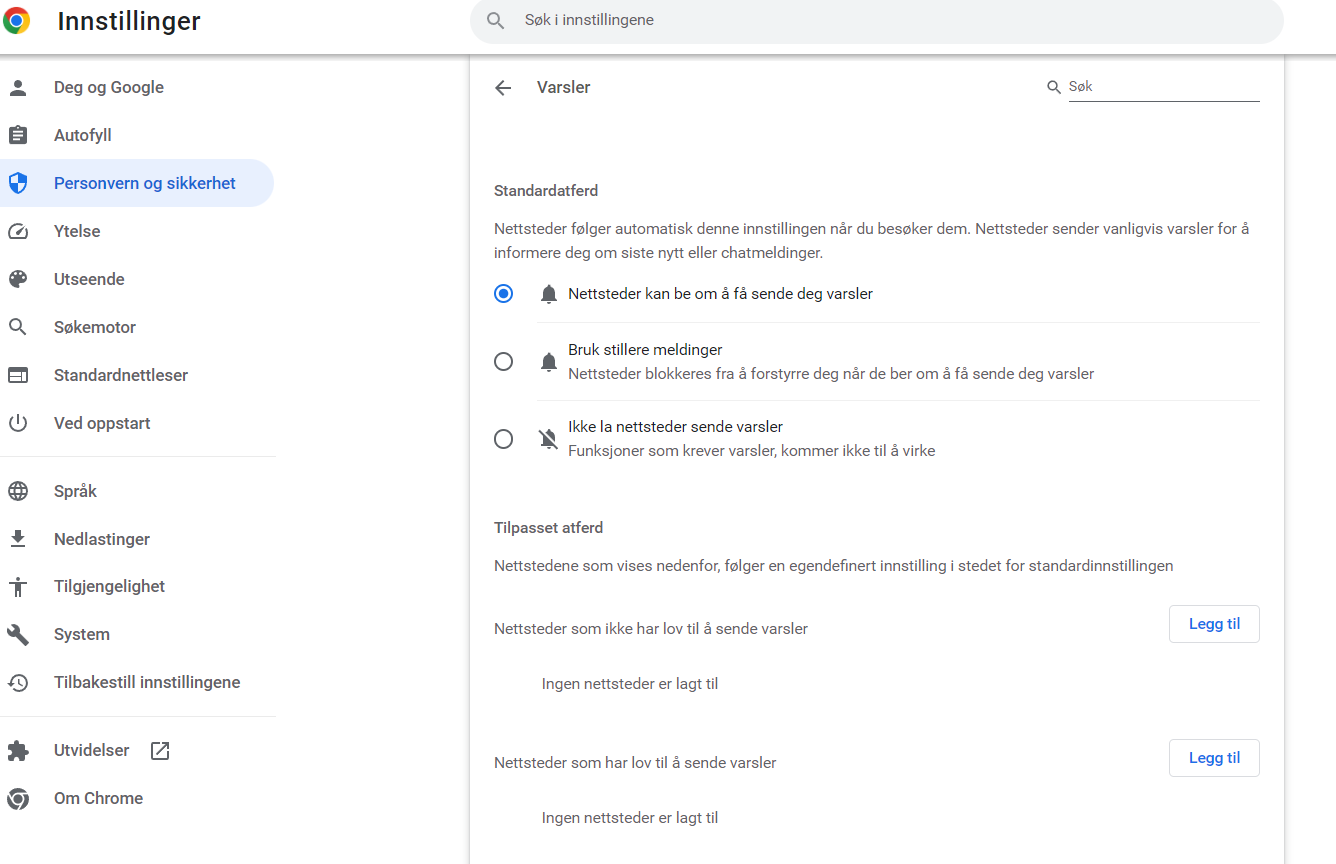Viewport: 1336px width, 864px height.
Task: Click the Utseende palette icon
Action: pos(18,279)
